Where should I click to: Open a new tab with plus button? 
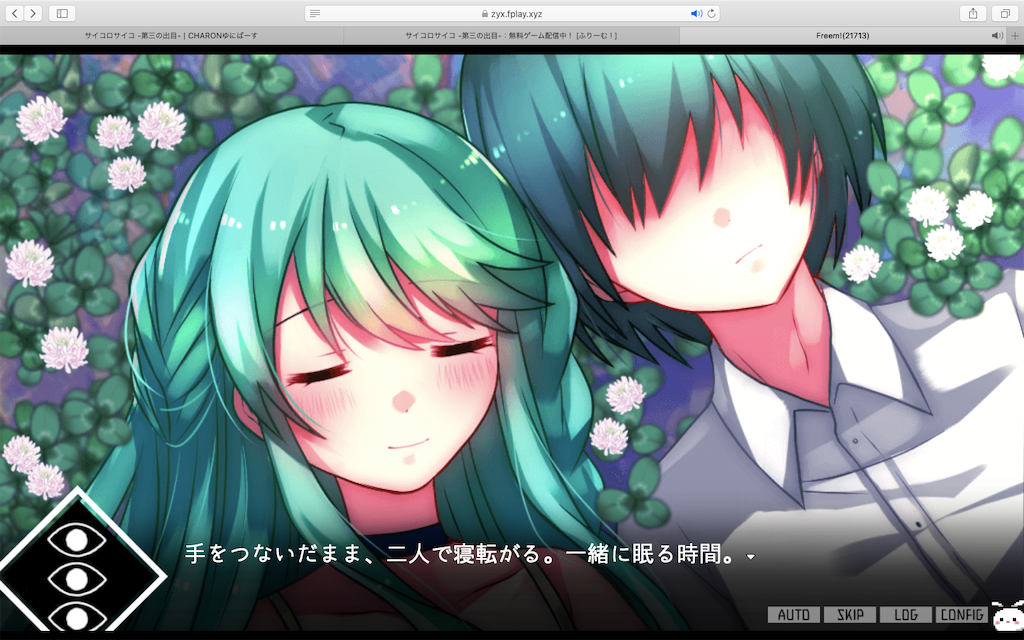click(x=1015, y=35)
